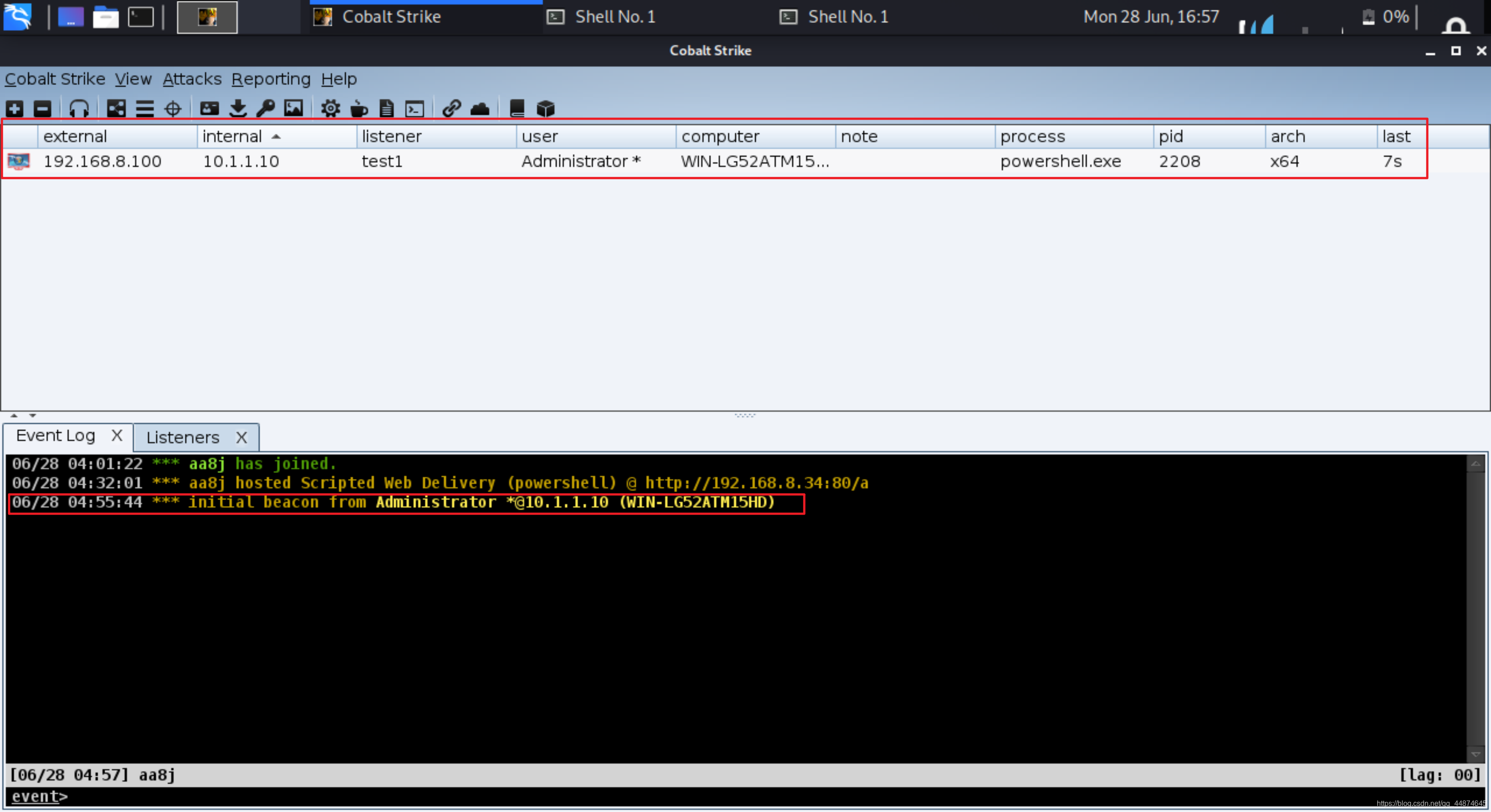1491x812 pixels.
Task: Click the cube about icon
Action: pos(545,108)
